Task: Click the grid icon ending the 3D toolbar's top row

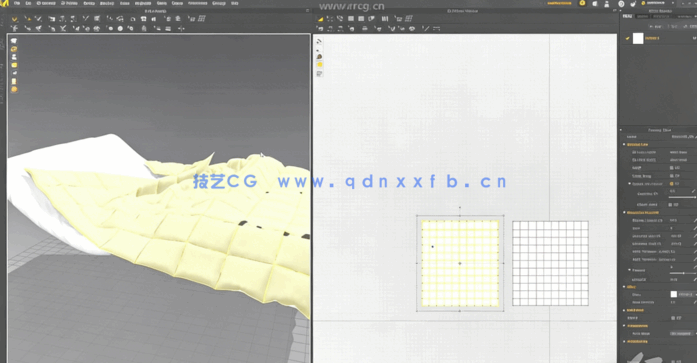Action: click(202, 19)
